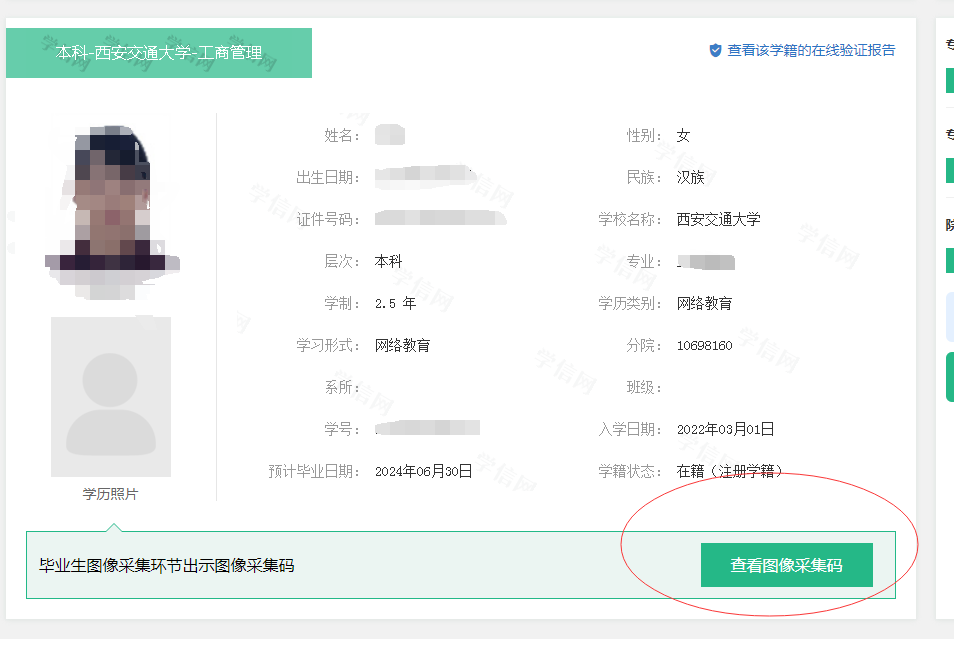The width and height of the screenshot is (954, 650).
Task: Select the 本科-西安交通大学-工商管理 tab
Action: (159, 52)
